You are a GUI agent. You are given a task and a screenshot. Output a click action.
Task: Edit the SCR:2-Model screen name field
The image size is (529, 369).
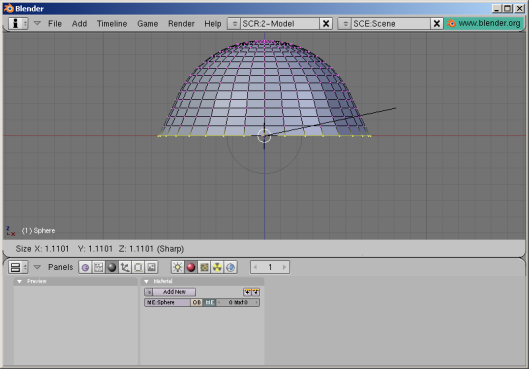pyautogui.click(x=279, y=24)
